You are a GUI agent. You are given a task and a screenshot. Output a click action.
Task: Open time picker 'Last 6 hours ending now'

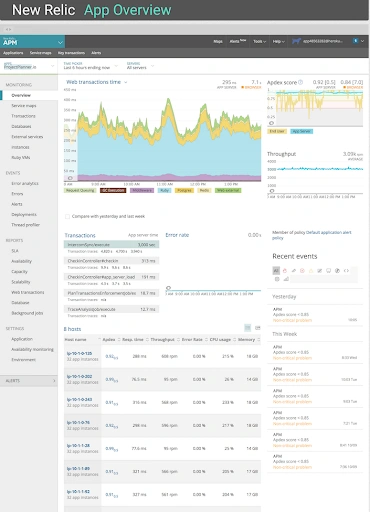pyautogui.click(x=90, y=66)
